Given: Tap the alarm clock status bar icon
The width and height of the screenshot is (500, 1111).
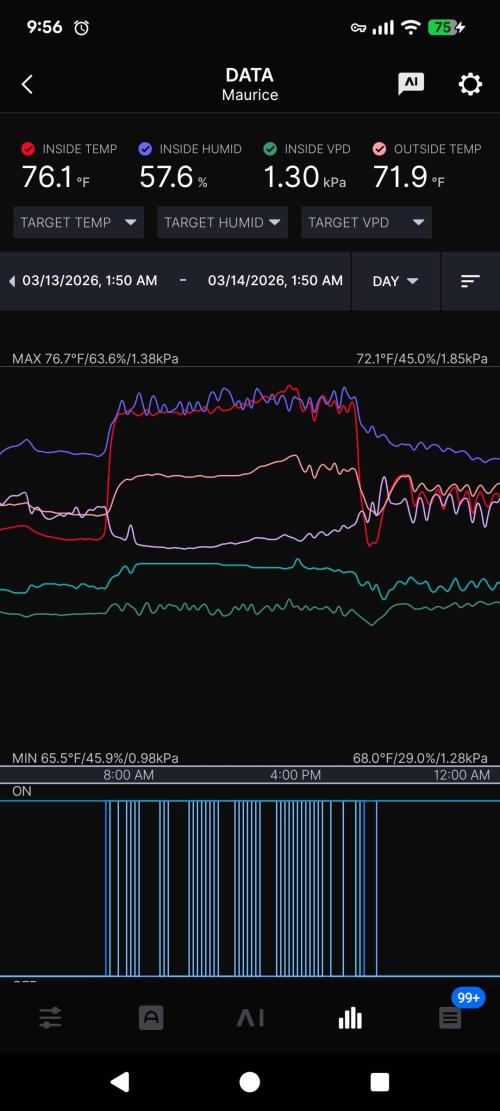Looking at the screenshot, I should pyautogui.click(x=81, y=28).
